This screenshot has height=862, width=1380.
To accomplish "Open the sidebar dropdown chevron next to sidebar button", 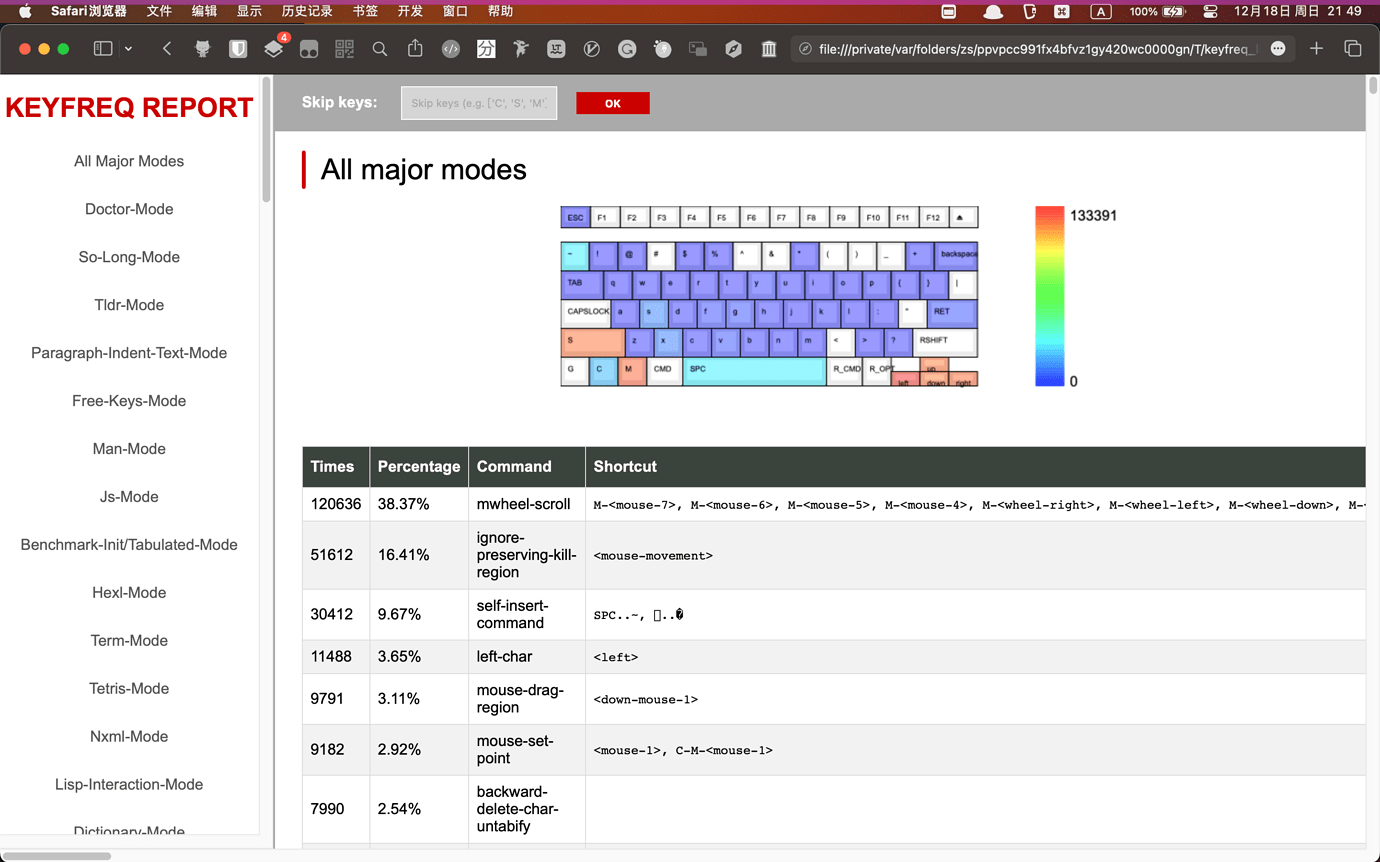I will click(x=129, y=48).
